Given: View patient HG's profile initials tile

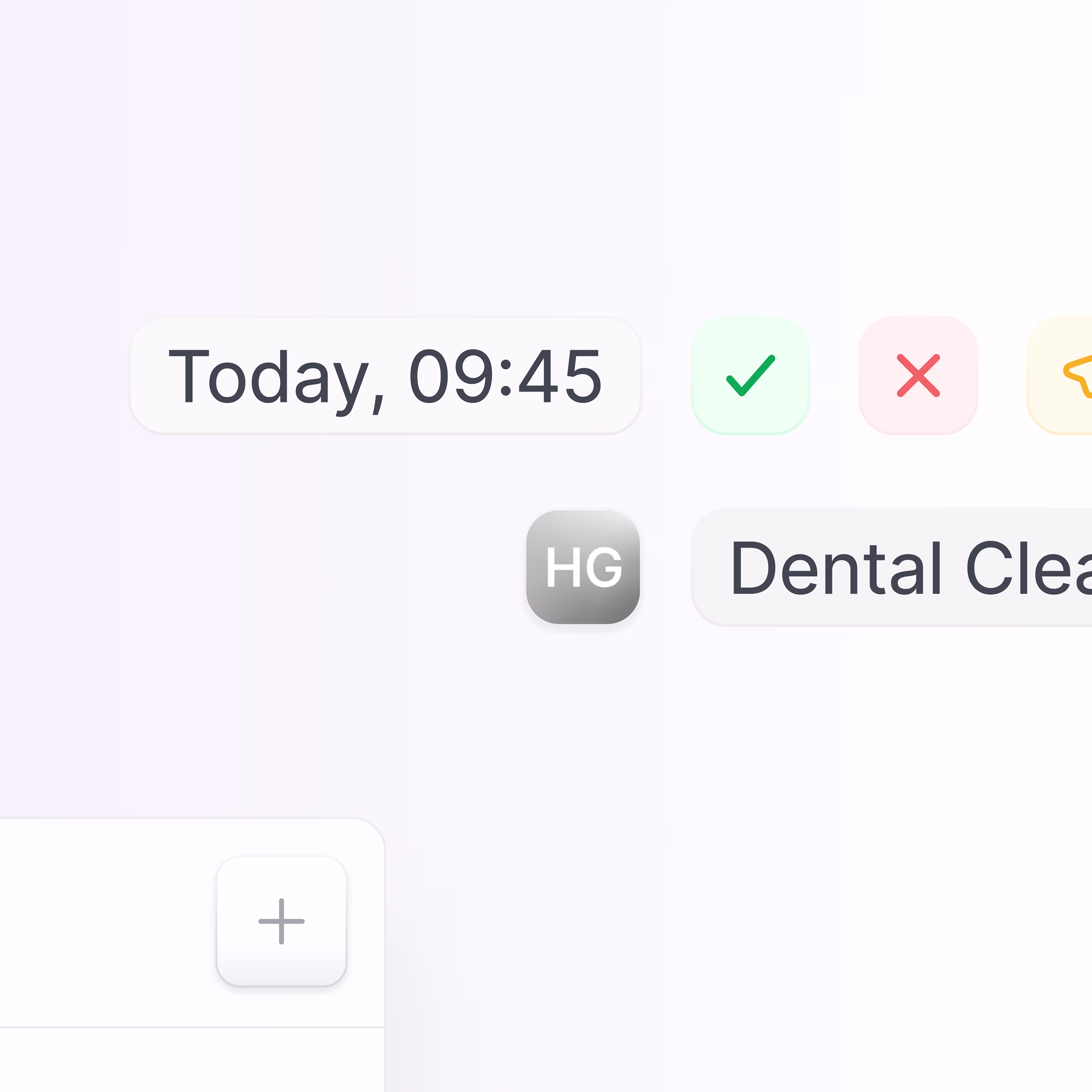Looking at the screenshot, I should tap(583, 567).
